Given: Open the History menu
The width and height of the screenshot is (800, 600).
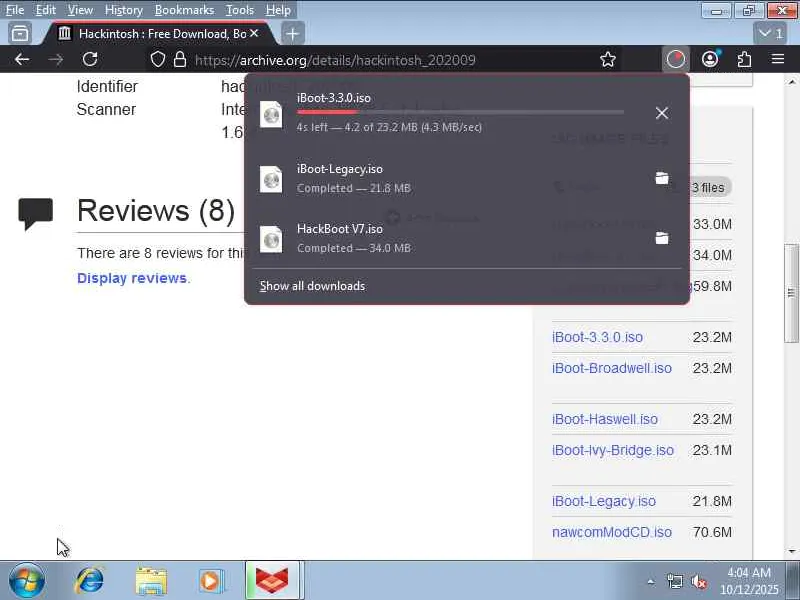Looking at the screenshot, I should tap(123, 10).
